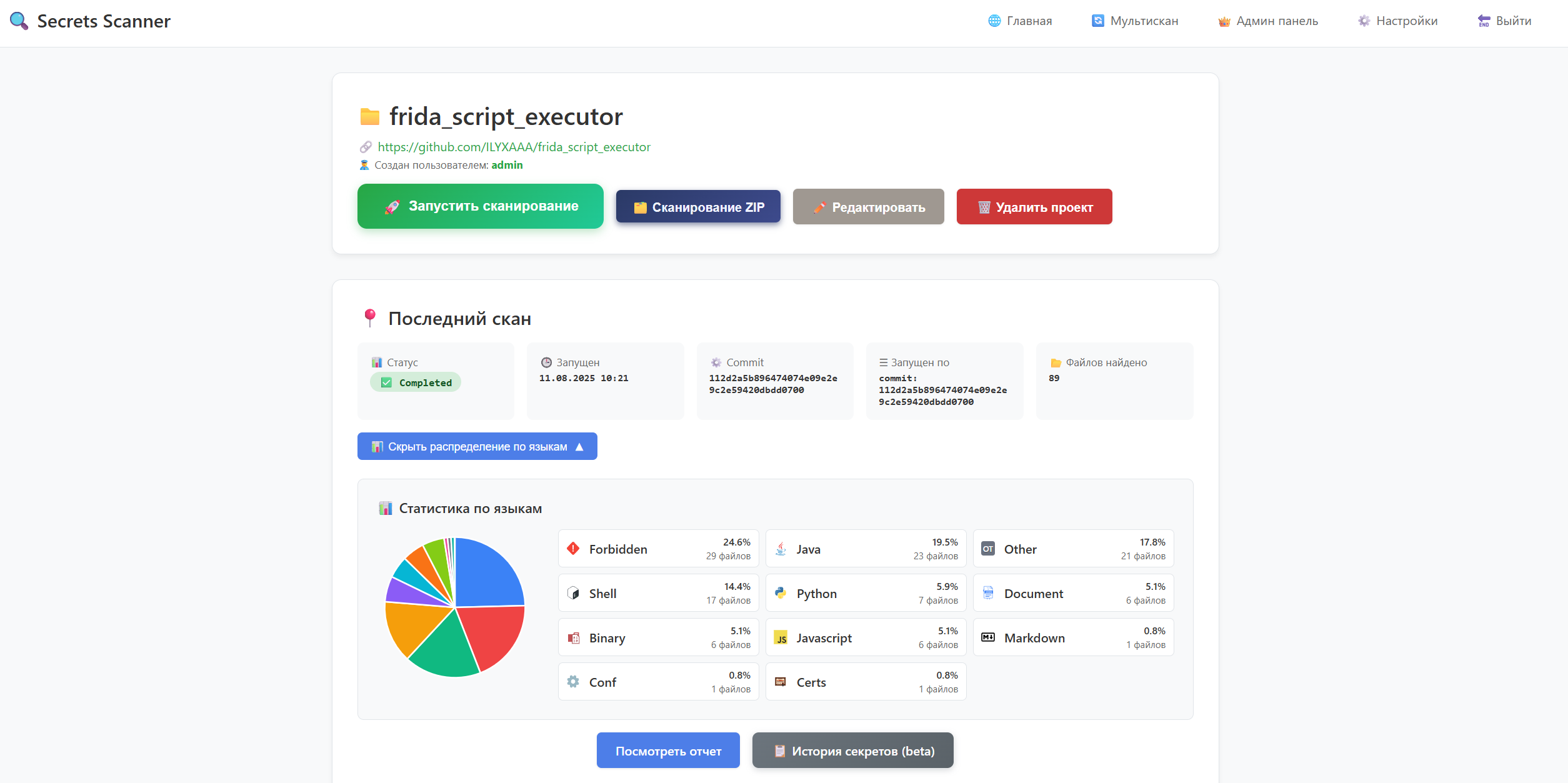The height and width of the screenshot is (783, 1568).
Task: Open the GitHub repository link
Action: pos(514,147)
